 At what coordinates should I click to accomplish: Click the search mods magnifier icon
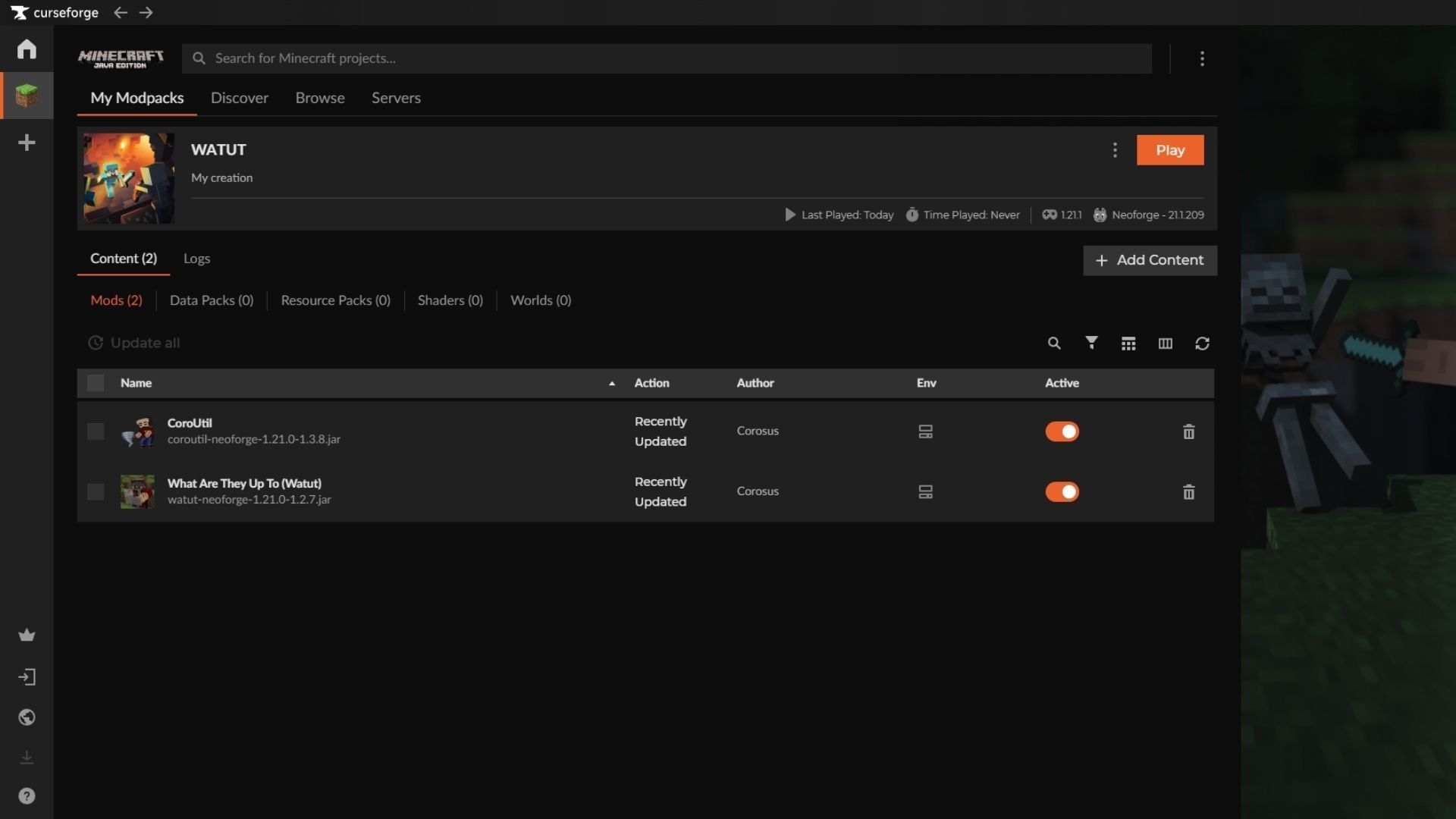tap(1054, 344)
